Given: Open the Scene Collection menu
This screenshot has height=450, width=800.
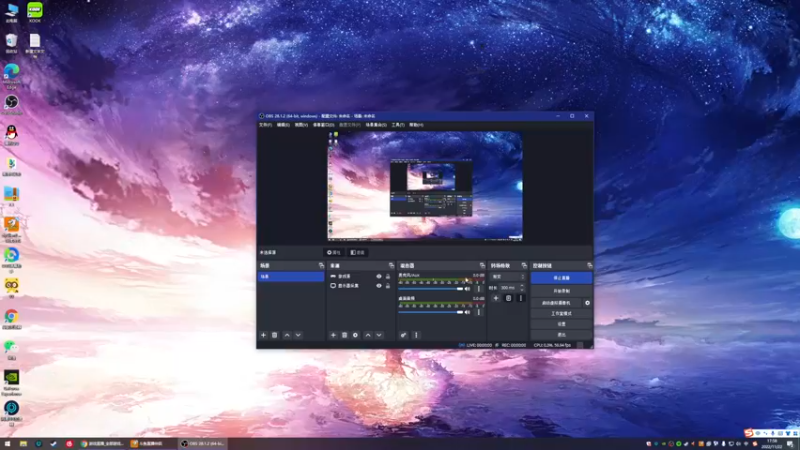Looking at the screenshot, I should pyautogui.click(x=376, y=125).
